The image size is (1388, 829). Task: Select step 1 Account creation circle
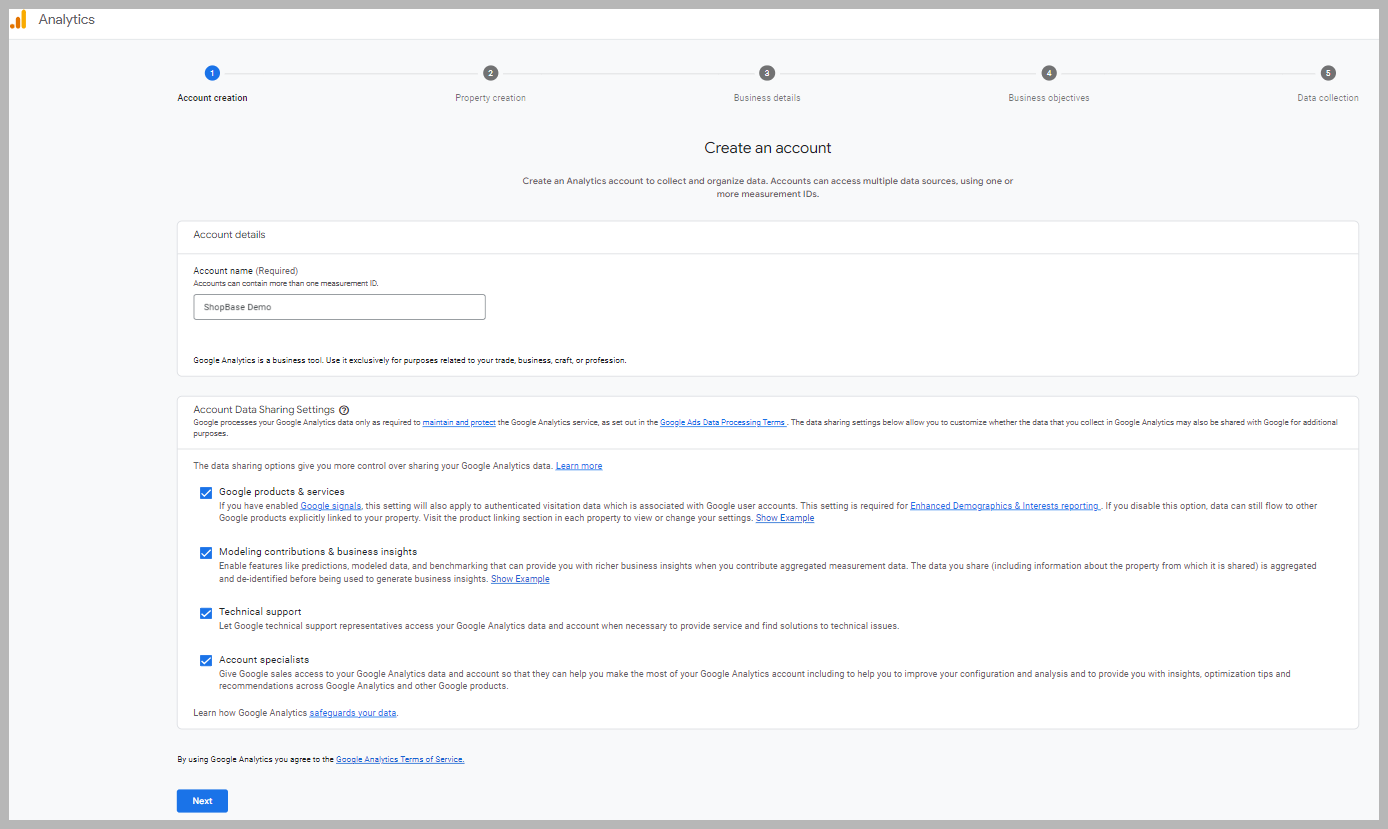click(212, 73)
